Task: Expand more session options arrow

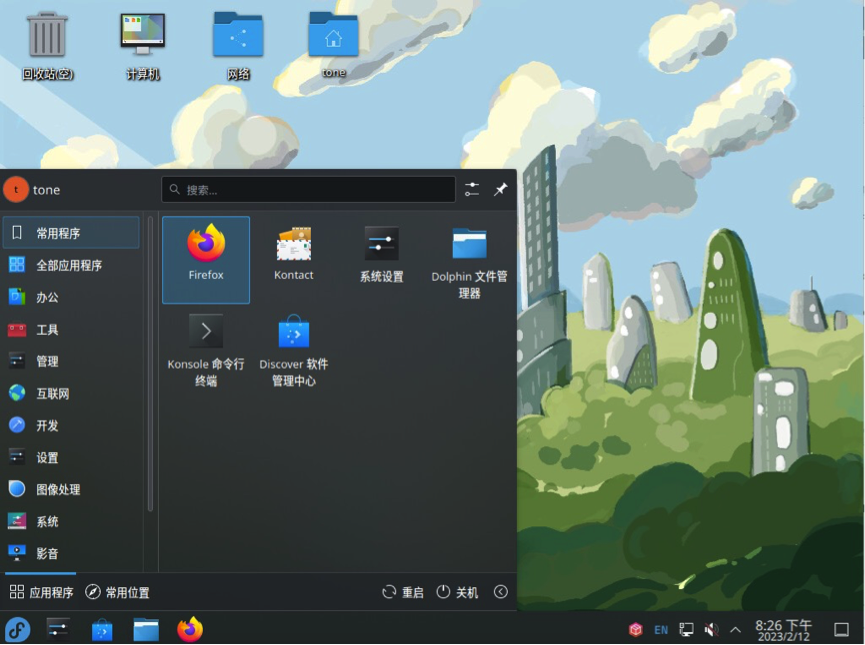Action: 501,592
